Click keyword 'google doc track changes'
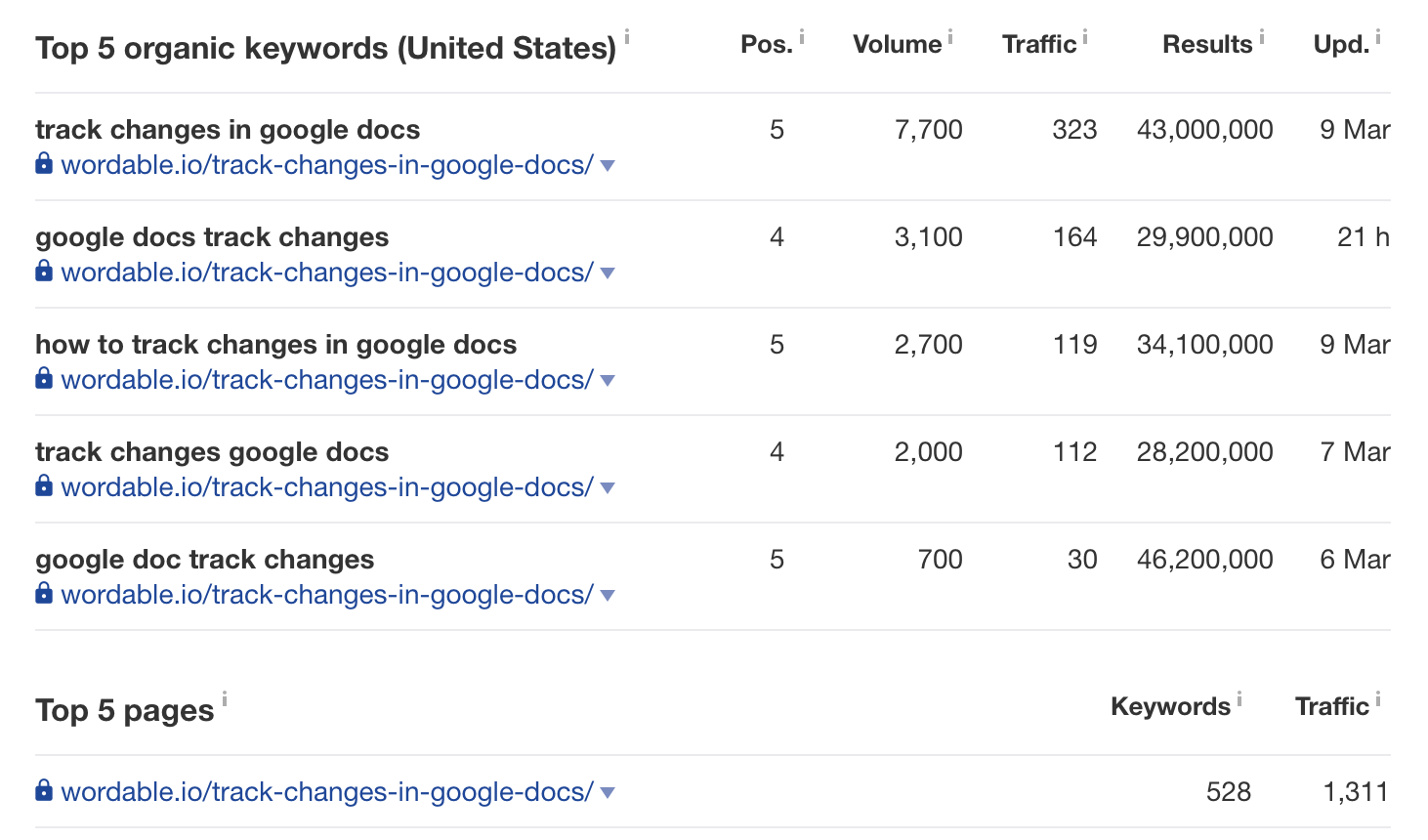The width and height of the screenshot is (1428, 840). click(205, 560)
